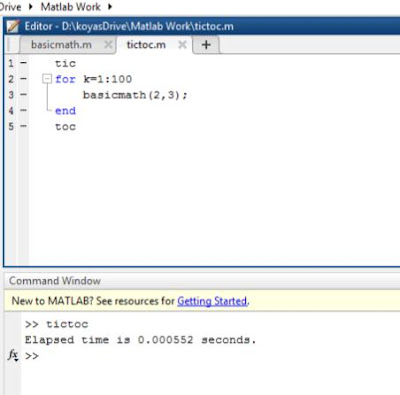
Task: Click the fx function browser icon
Action: [x=13, y=355]
